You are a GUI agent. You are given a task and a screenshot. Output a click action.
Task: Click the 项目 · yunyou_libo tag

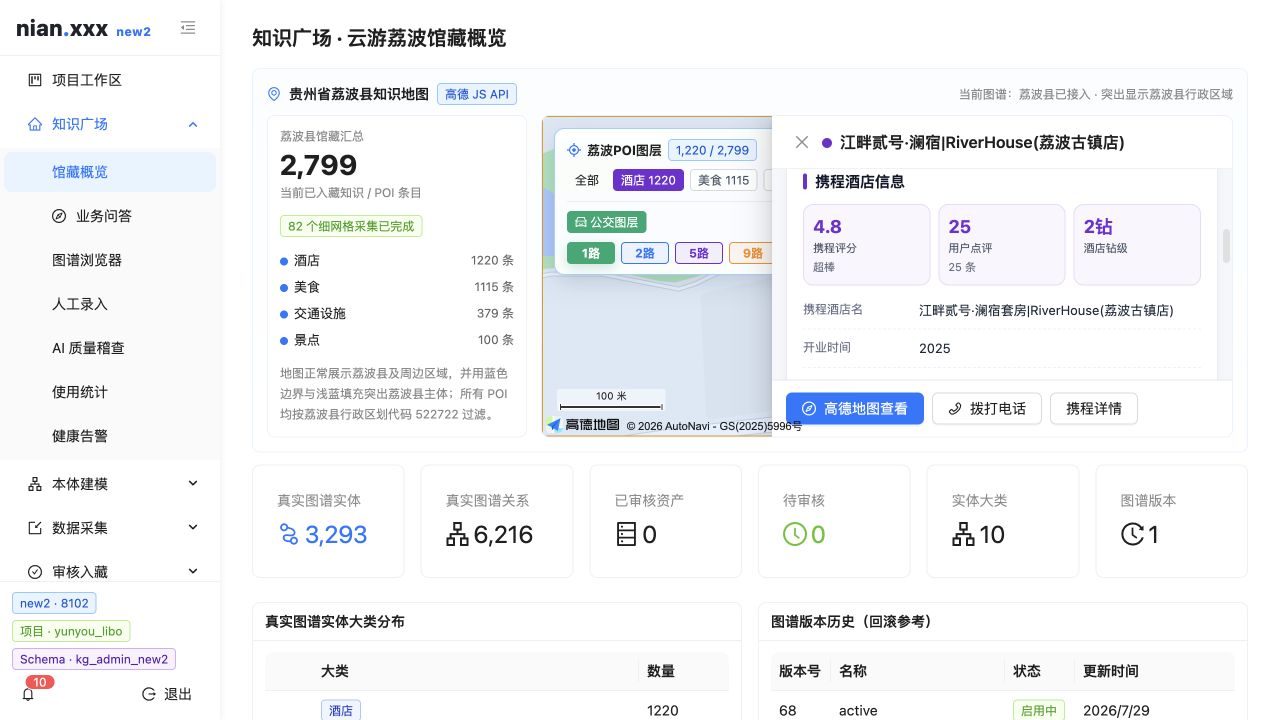[x=72, y=631]
